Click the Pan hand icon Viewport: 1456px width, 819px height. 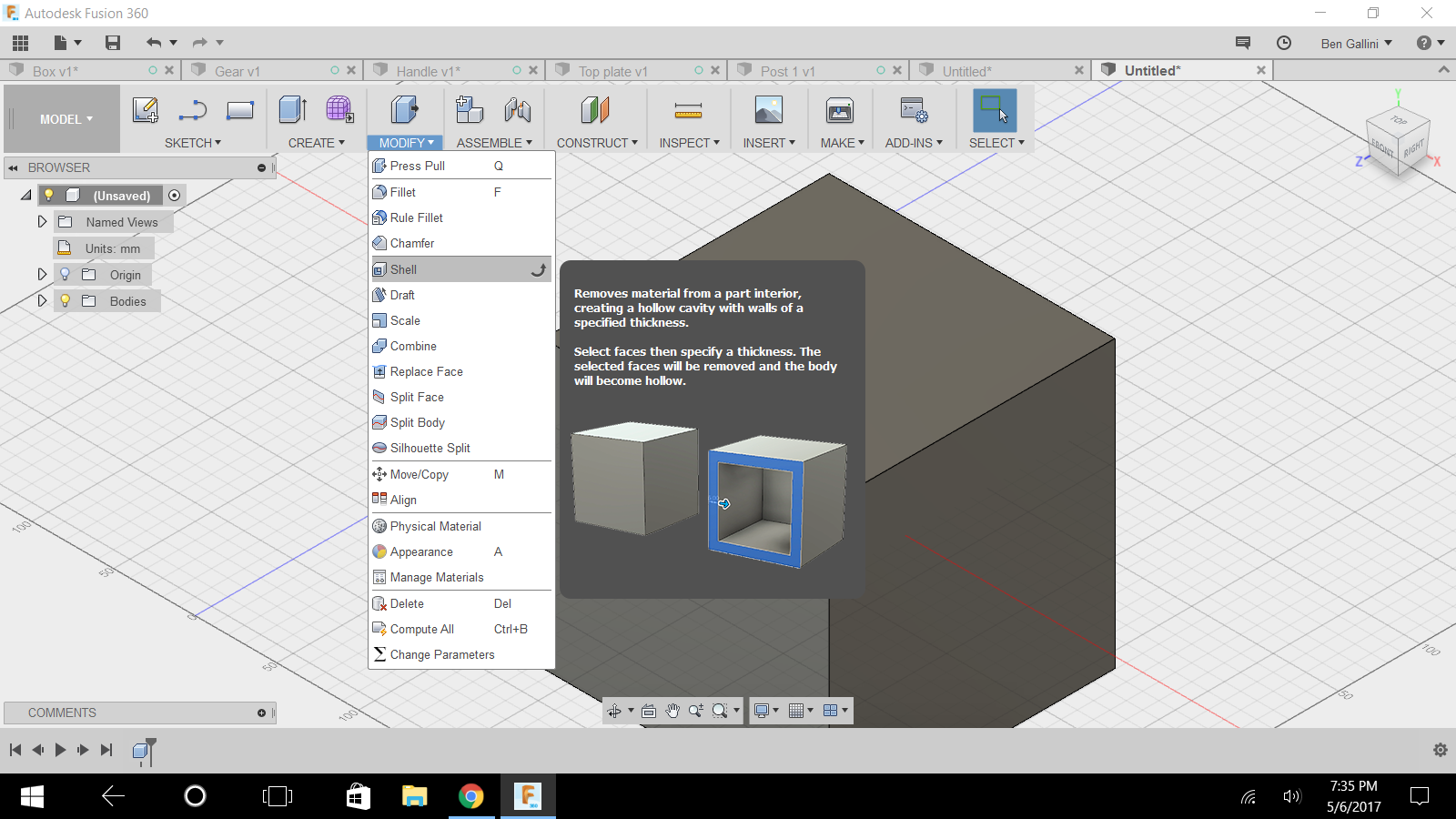(672, 711)
